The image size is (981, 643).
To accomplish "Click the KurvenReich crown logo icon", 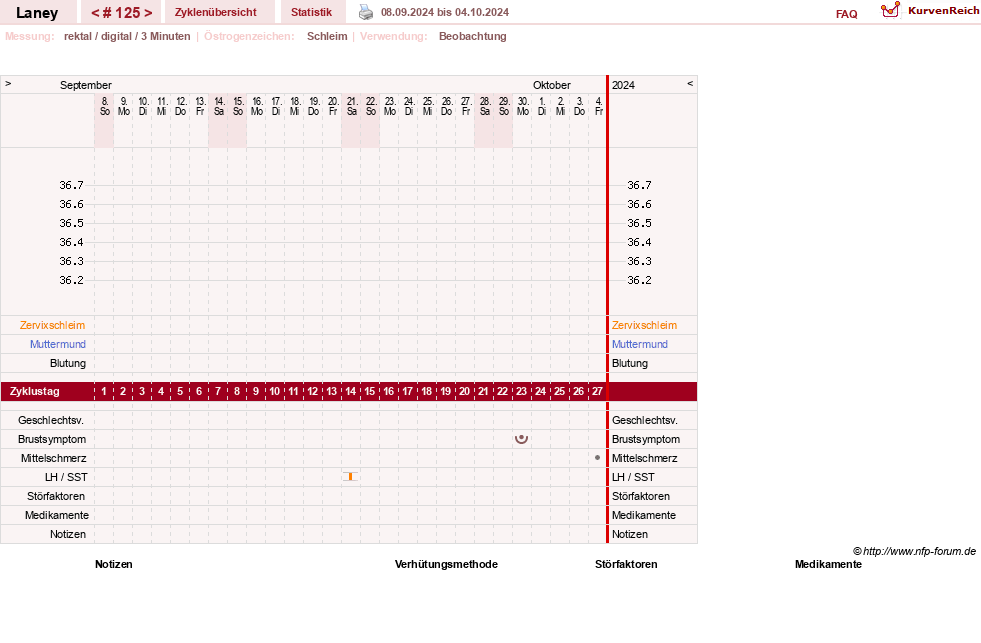I will click(890, 10).
